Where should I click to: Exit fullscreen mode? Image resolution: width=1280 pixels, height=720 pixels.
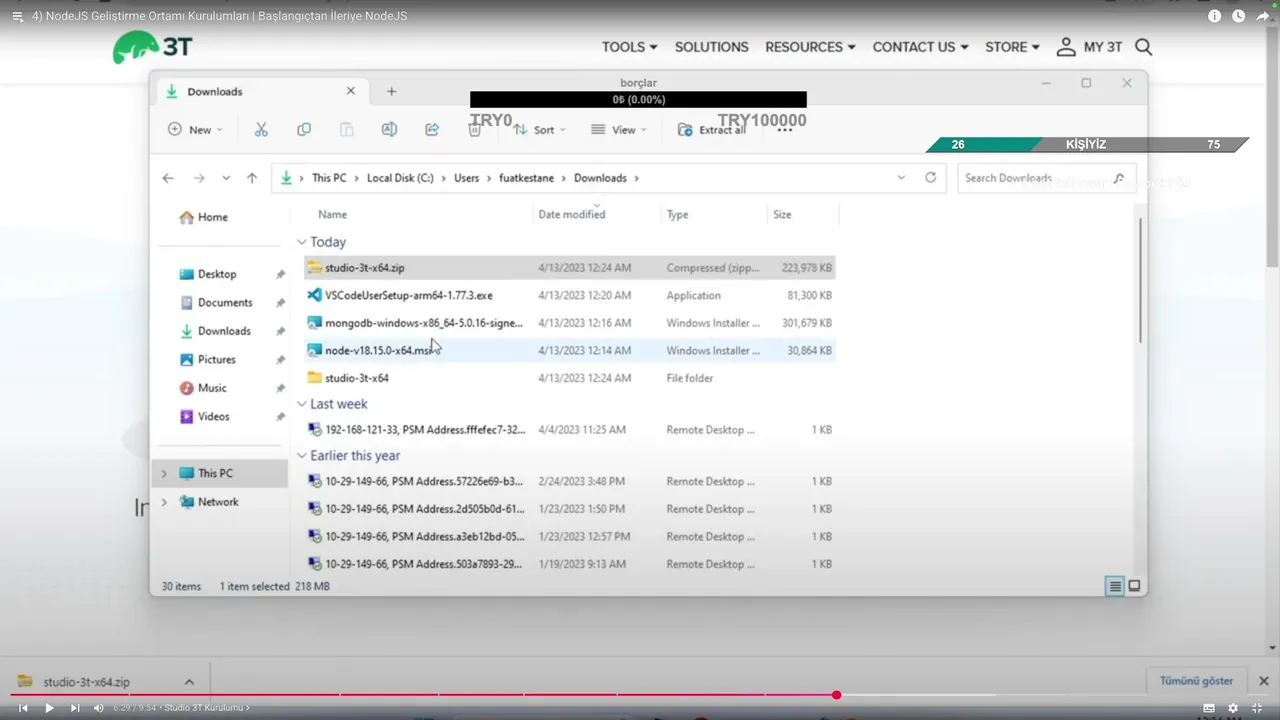1258,708
